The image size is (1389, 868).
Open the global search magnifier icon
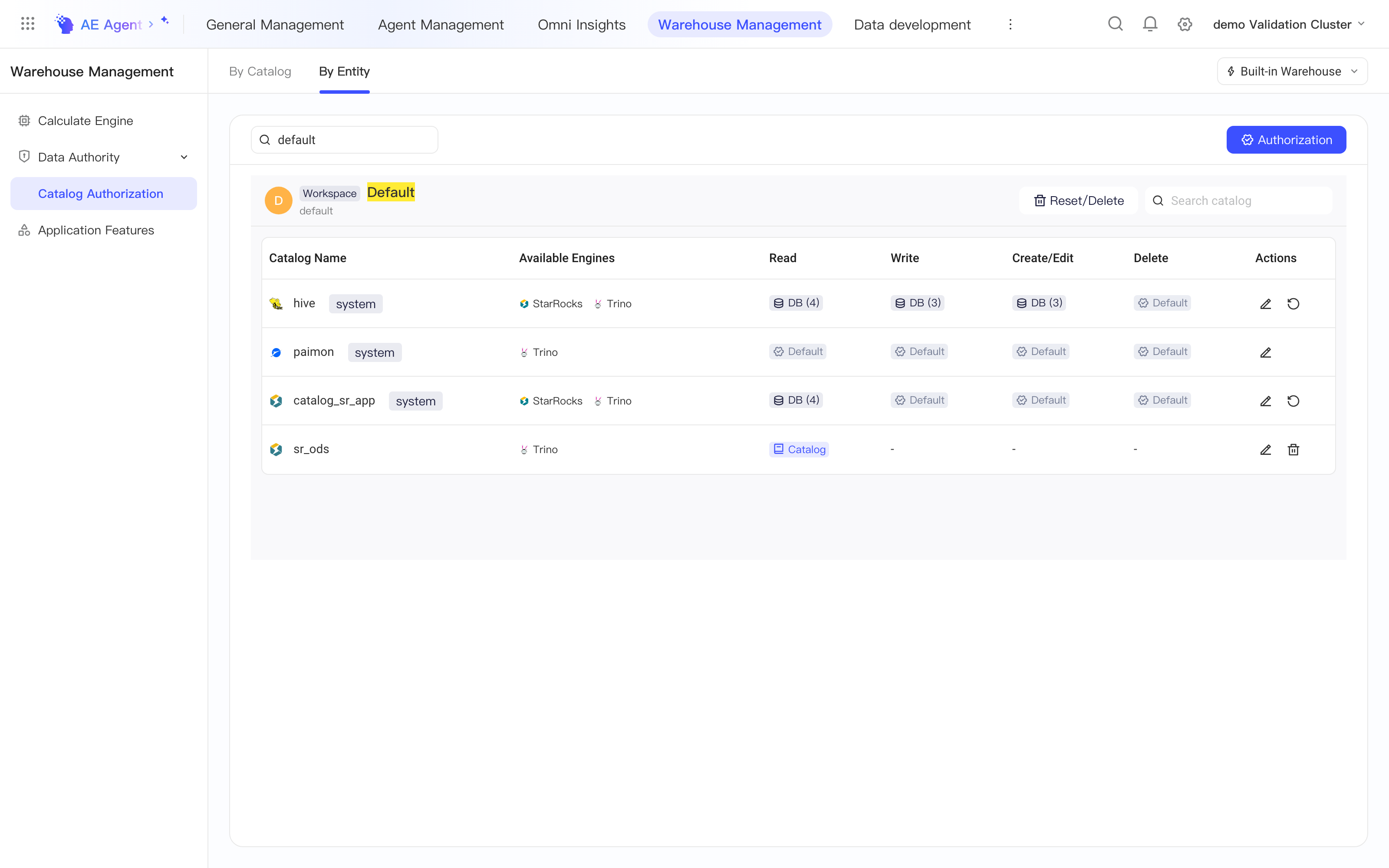1115,24
